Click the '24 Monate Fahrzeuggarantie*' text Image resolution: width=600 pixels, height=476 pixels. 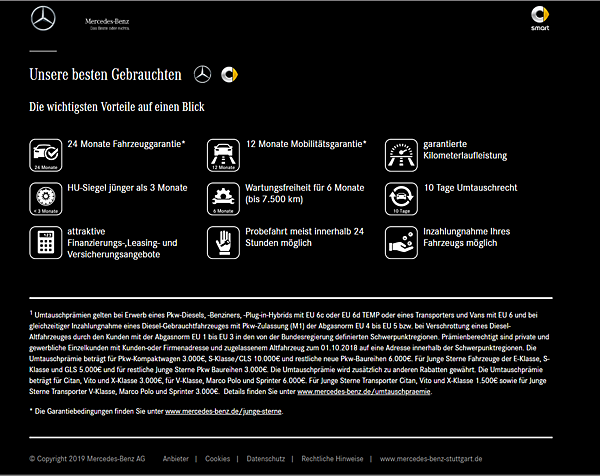[x=126, y=144]
